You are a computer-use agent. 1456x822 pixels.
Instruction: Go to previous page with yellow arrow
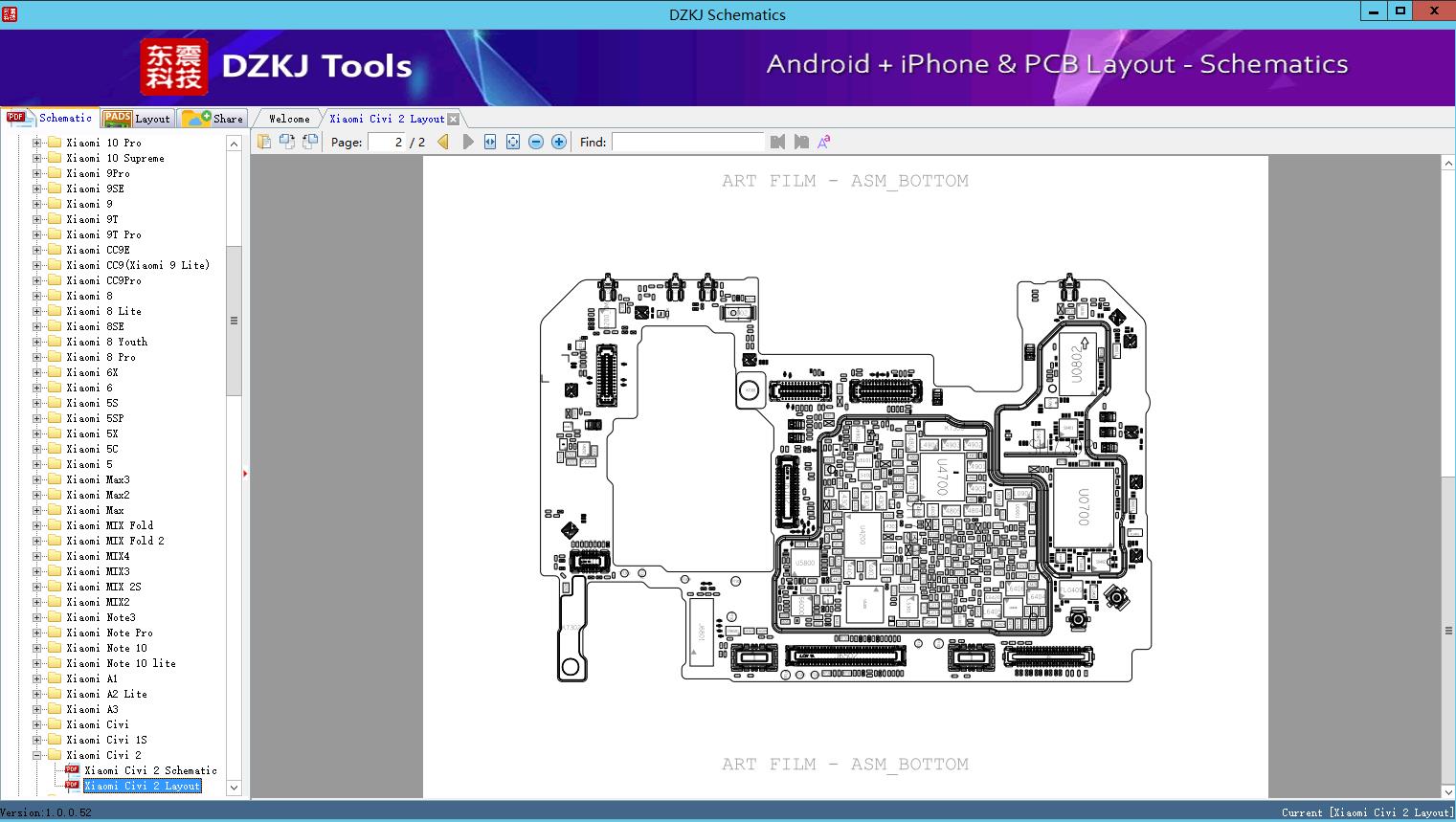tap(443, 142)
